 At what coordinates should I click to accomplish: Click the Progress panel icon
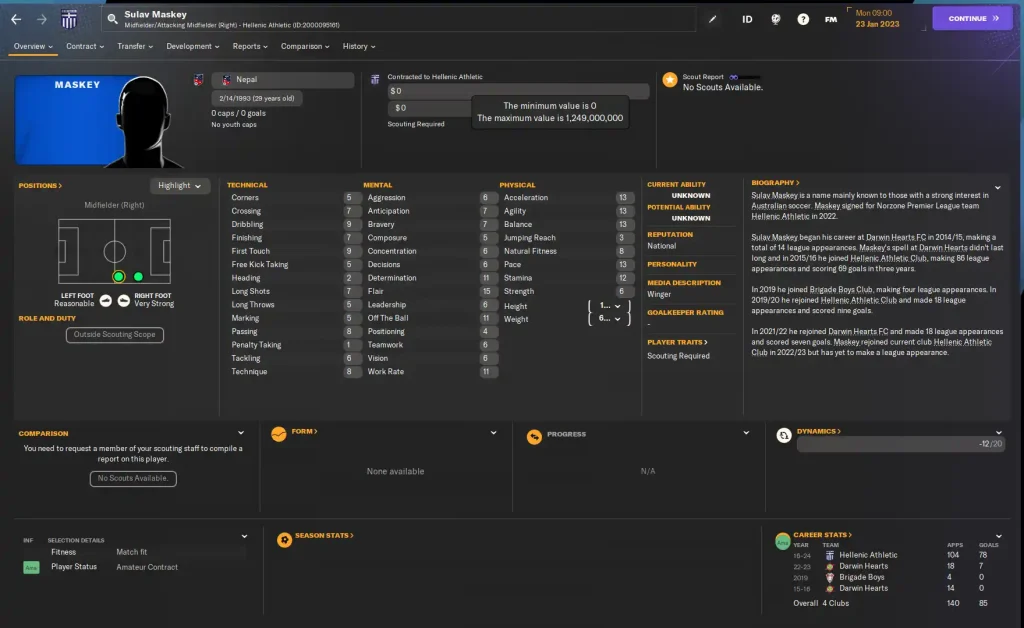[x=534, y=437]
